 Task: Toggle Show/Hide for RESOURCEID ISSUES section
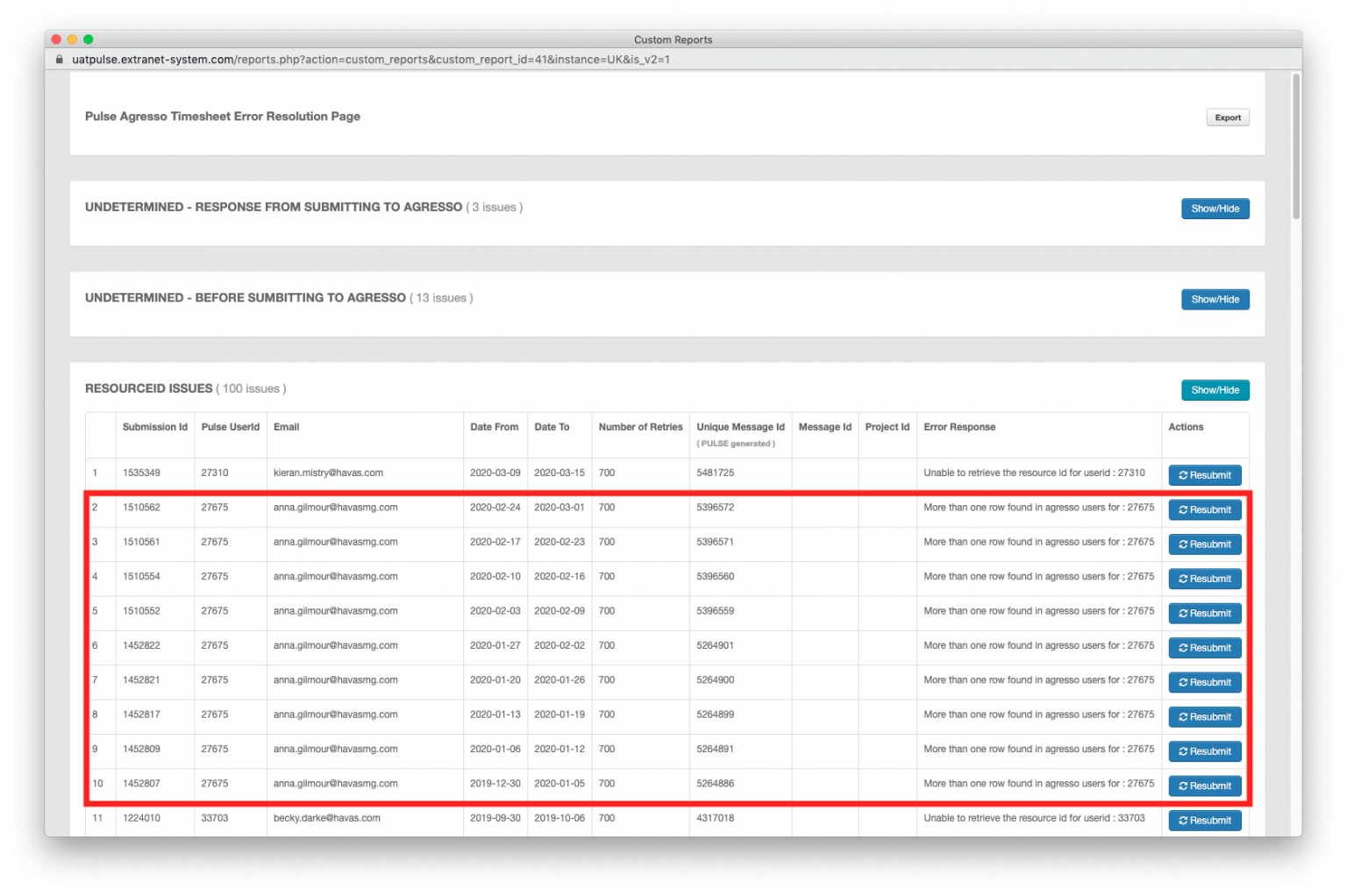[x=1215, y=389]
